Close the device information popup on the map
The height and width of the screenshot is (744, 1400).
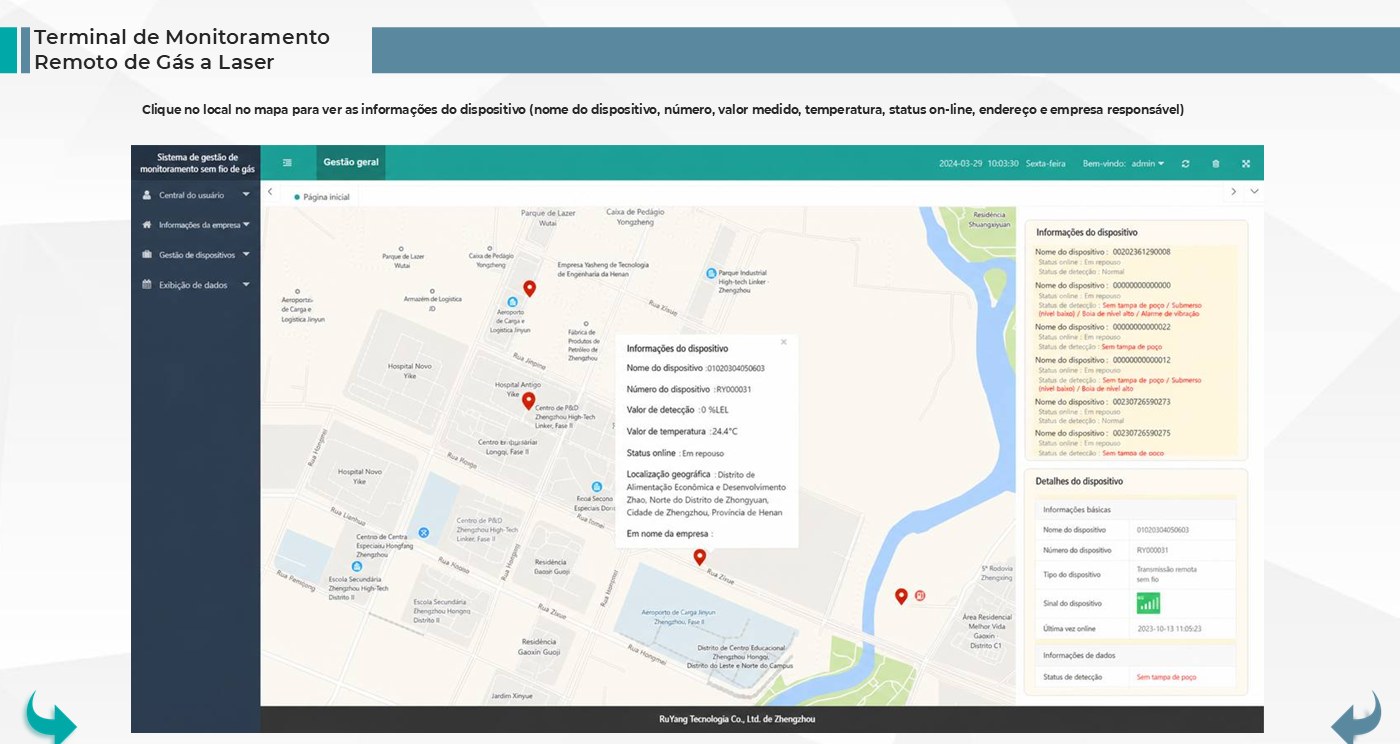coord(783,342)
